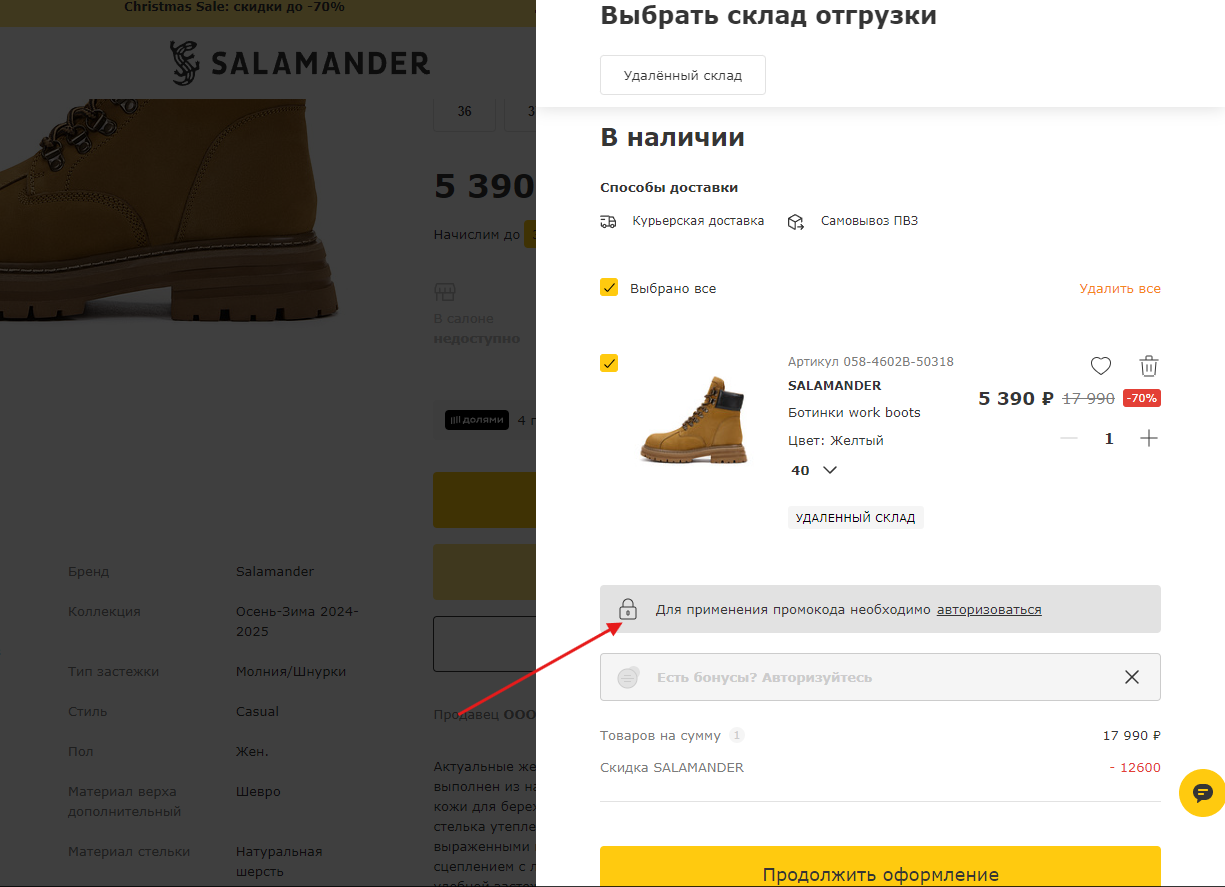Select the 'Удалённый склад' warehouse tab

pyautogui.click(x=683, y=75)
